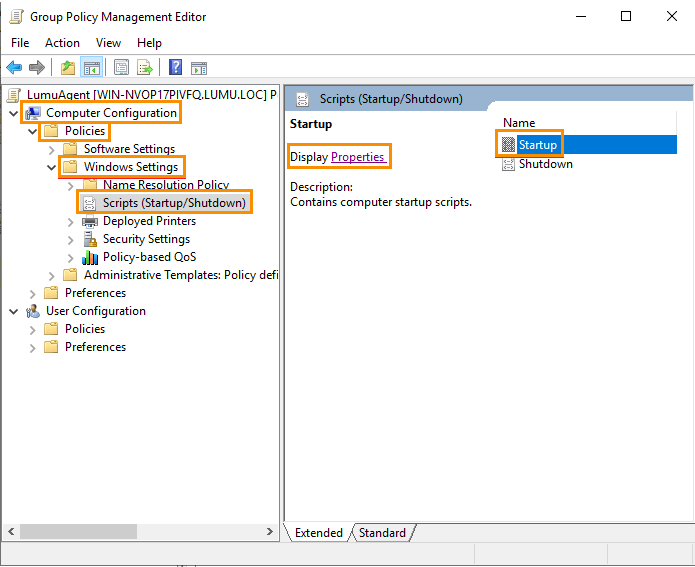Maximize the Group Policy Management Editor window
The image size is (695, 567).
click(626, 16)
